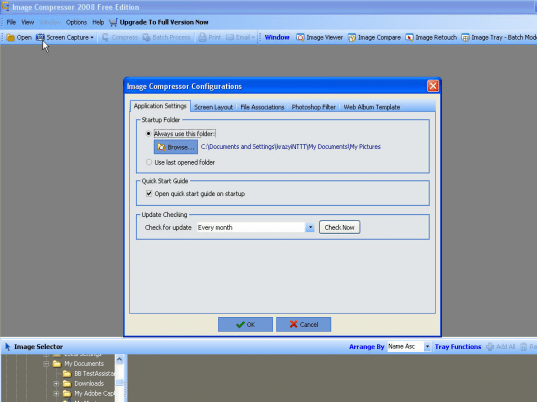Click the Email toolbar icon
The image size is (537, 402).
point(230,37)
